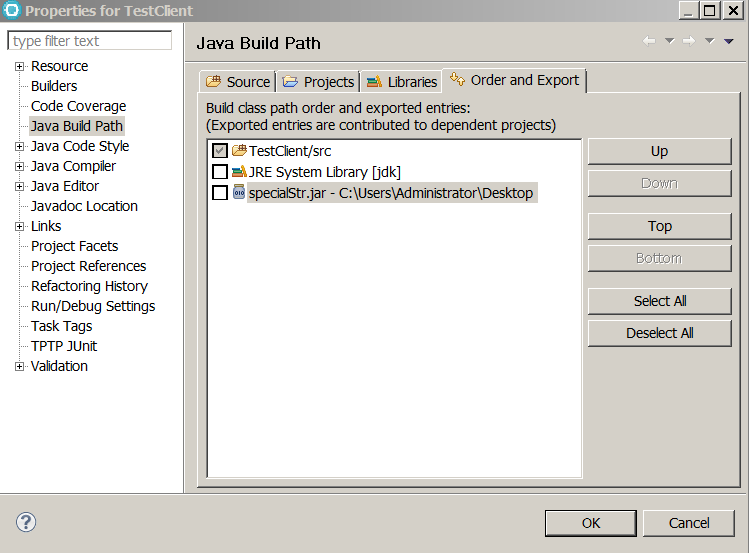Expand the Java Compiler node
This screenshot has width=749, height=553.
(x=19, y=167)
